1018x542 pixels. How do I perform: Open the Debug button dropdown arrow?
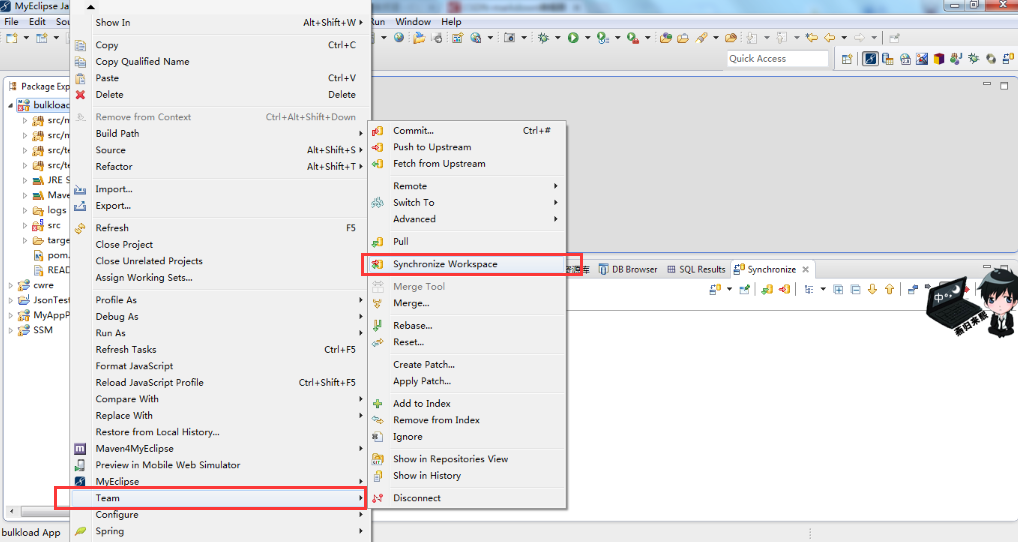coord(558,38)
